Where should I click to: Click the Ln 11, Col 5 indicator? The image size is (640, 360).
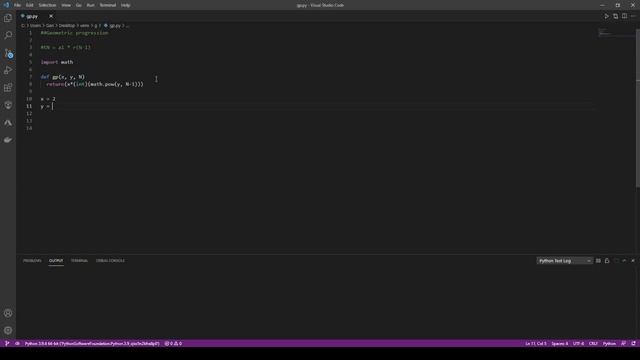click(536, 344)
